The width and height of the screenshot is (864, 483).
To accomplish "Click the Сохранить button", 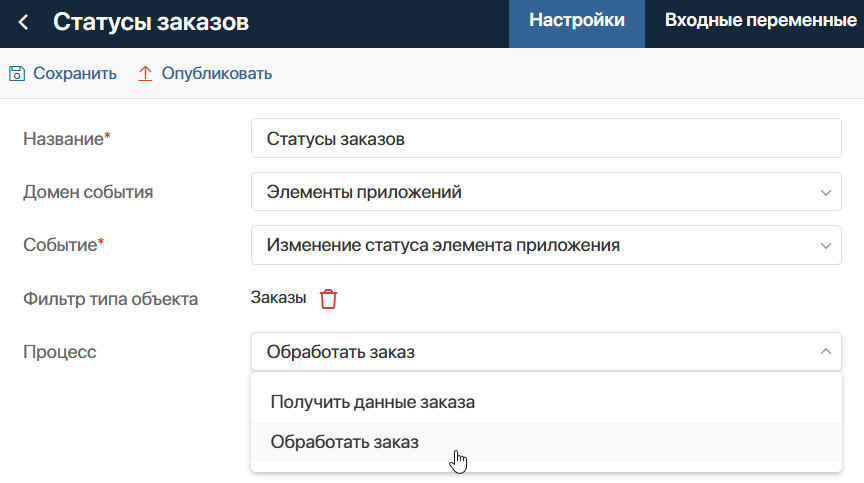I will coord(63,73).
